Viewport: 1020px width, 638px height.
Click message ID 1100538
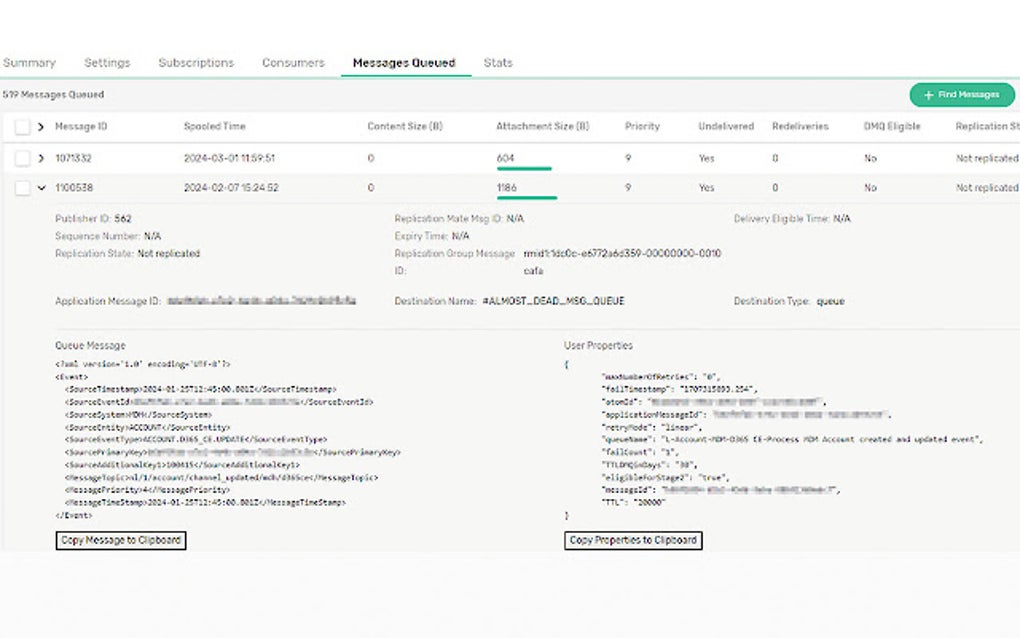click(x=74, y=187)
